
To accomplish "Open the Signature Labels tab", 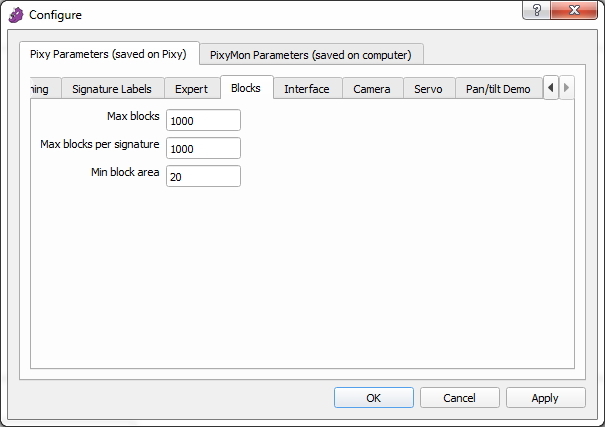I will click(112, 89).
